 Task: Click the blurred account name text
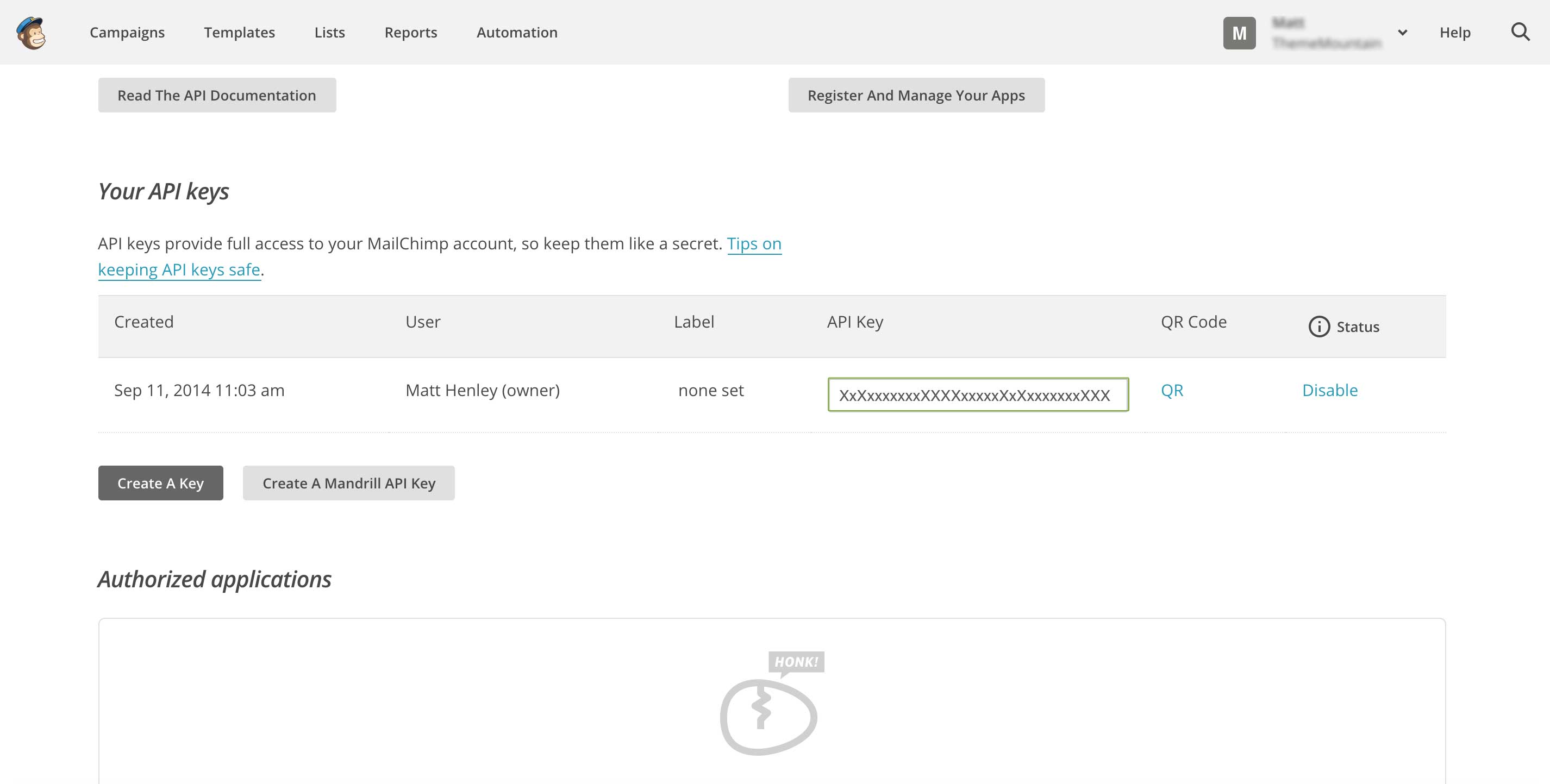point(1326,33)
